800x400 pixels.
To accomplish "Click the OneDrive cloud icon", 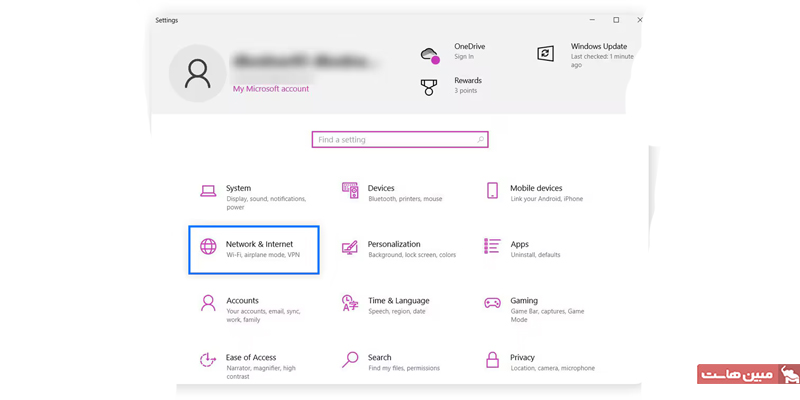I will (x=430, y=55).
